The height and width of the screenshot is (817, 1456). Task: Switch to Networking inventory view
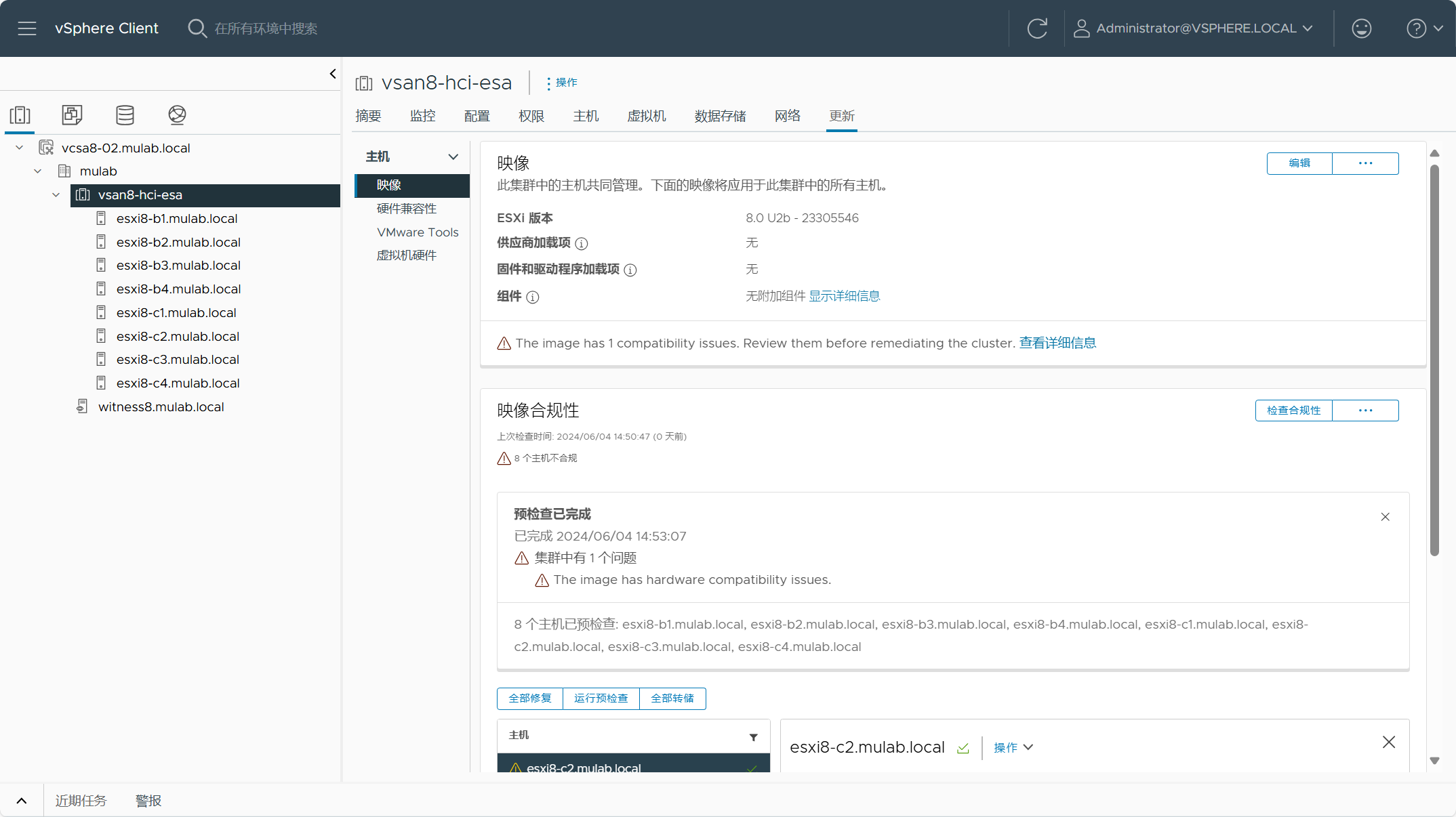[177, 114]
